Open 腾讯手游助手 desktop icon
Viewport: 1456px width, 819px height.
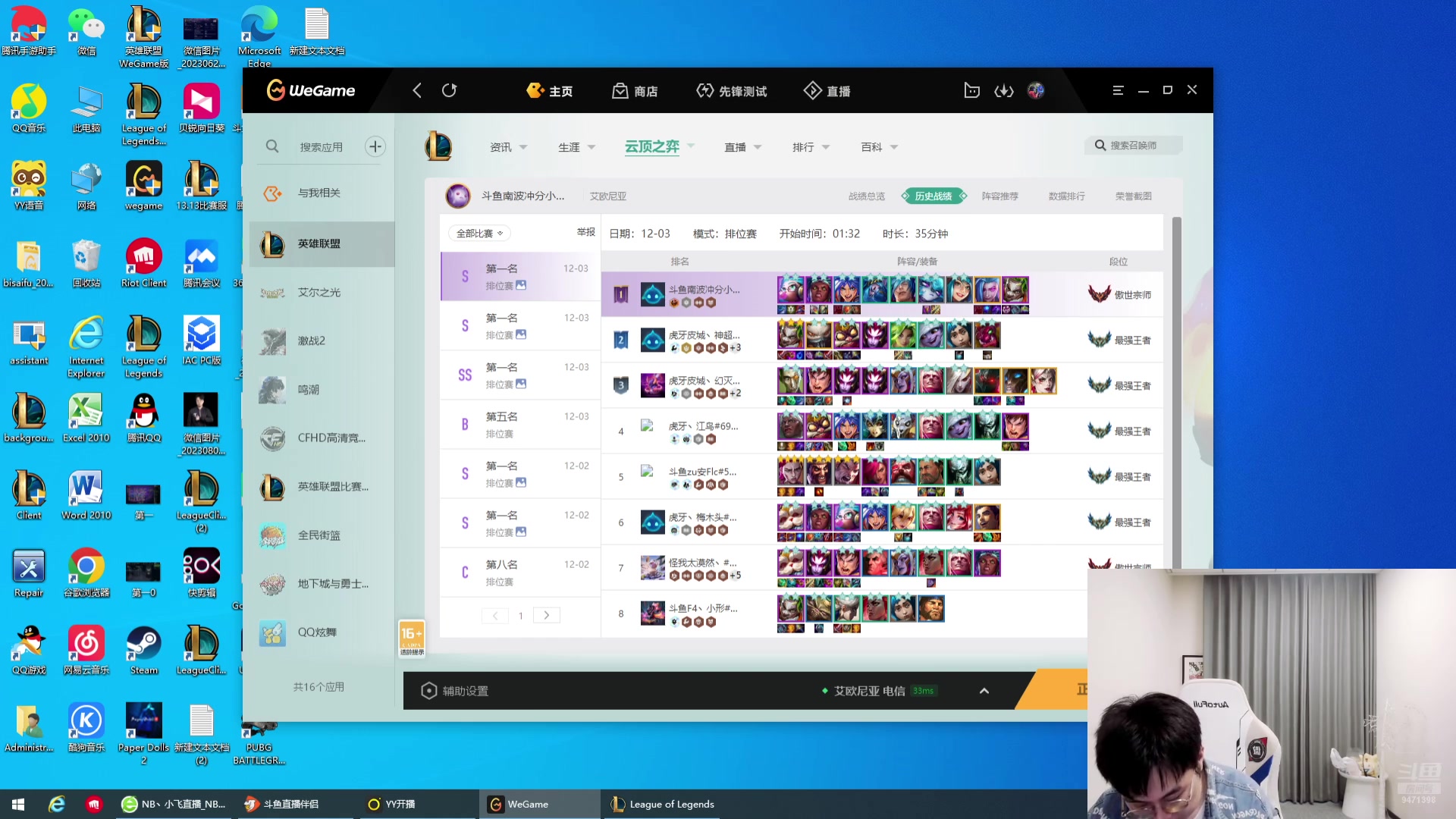(x=29, y=30)
